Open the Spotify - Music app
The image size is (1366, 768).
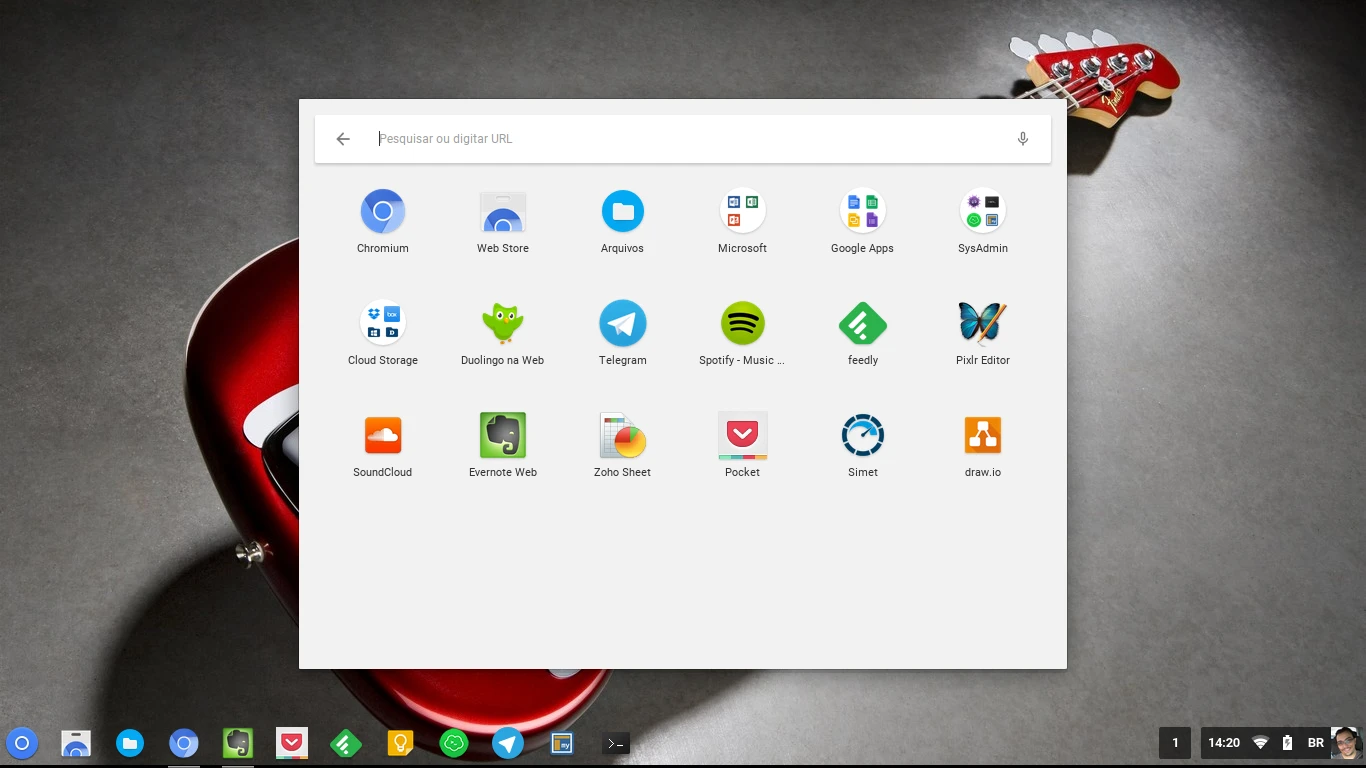click(742, 324)
